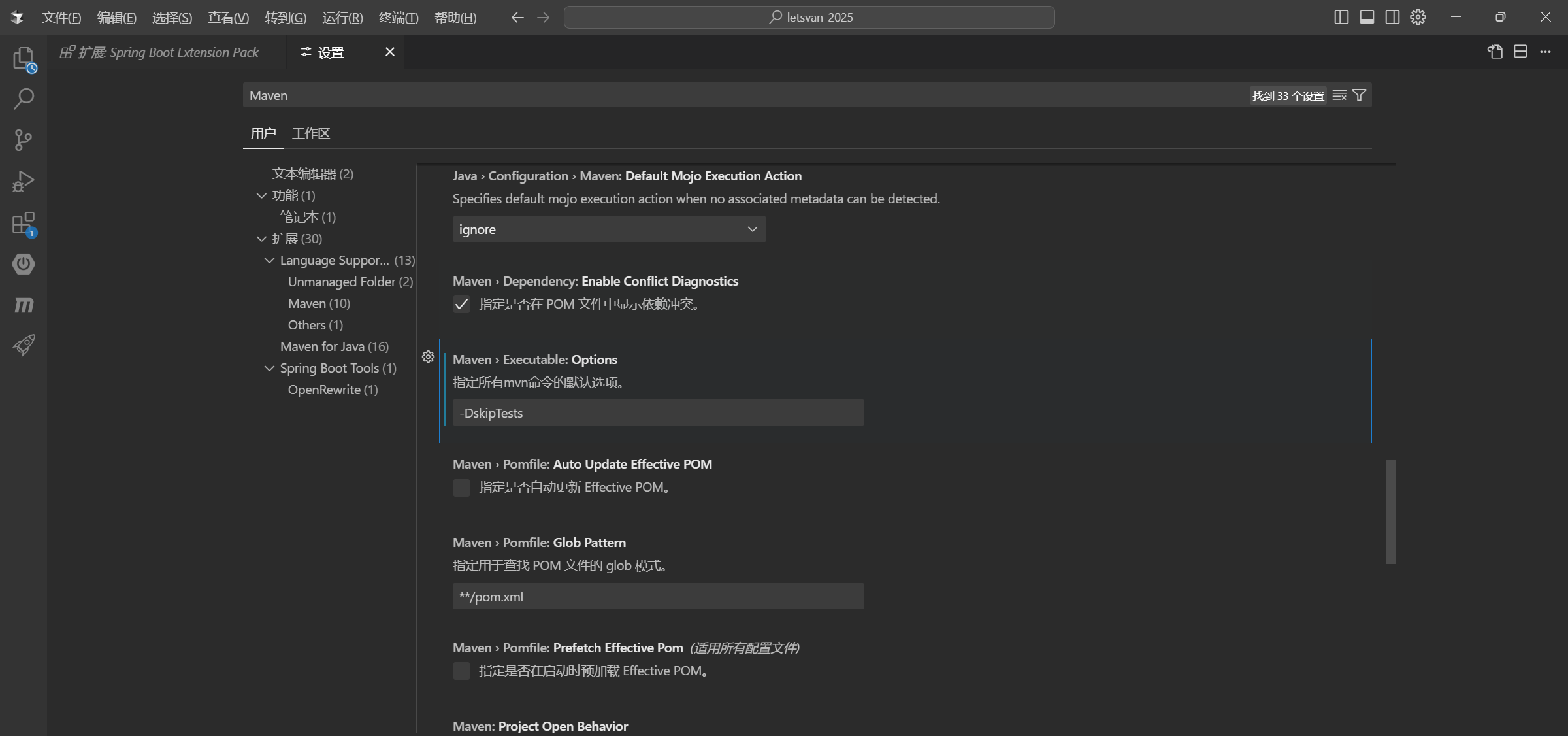Click the Maven Executable Options input field
This screenshot has width=1568, height=736.
[657, 412]
